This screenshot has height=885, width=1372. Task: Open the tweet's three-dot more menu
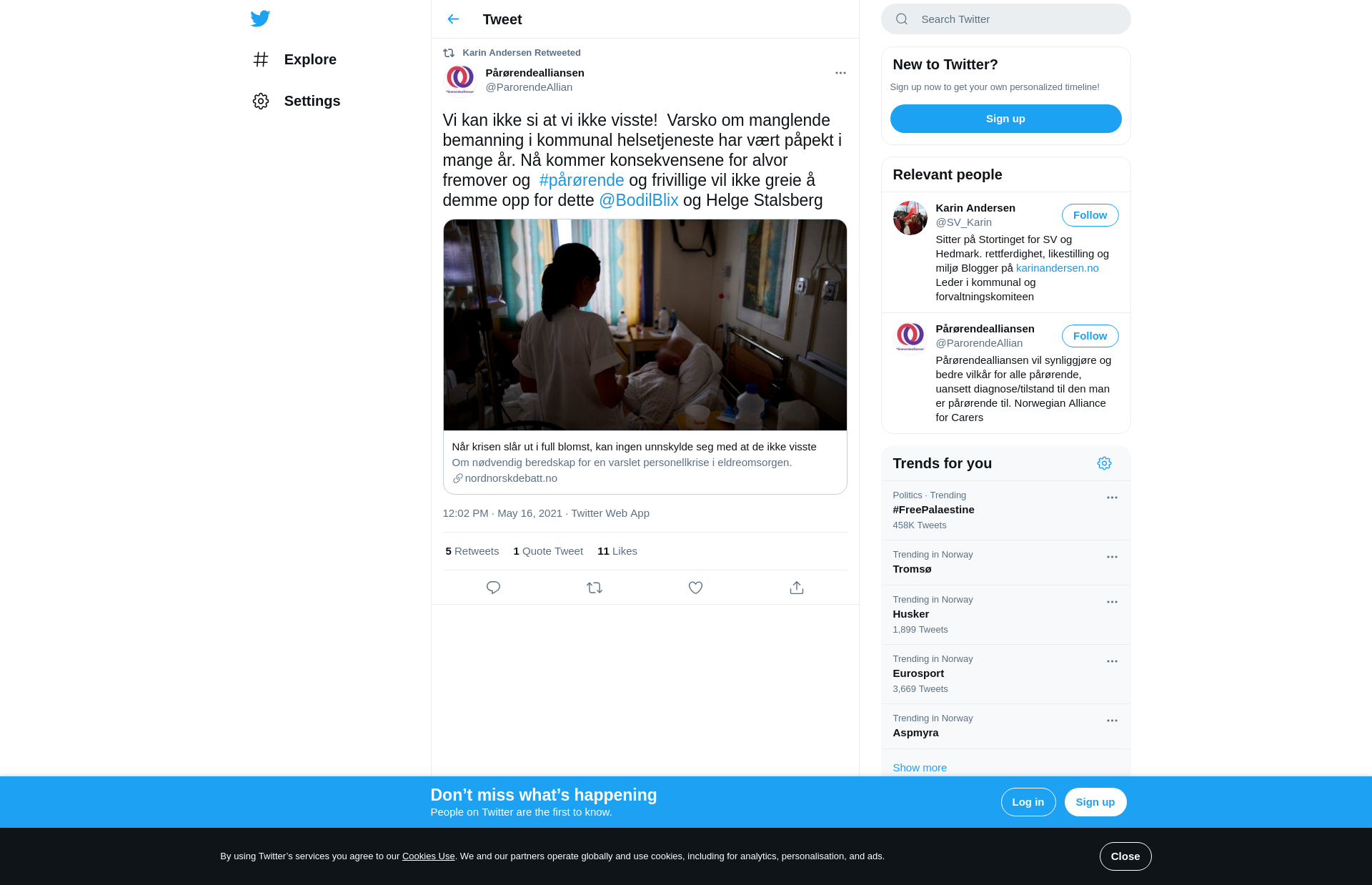pos(840,73)
